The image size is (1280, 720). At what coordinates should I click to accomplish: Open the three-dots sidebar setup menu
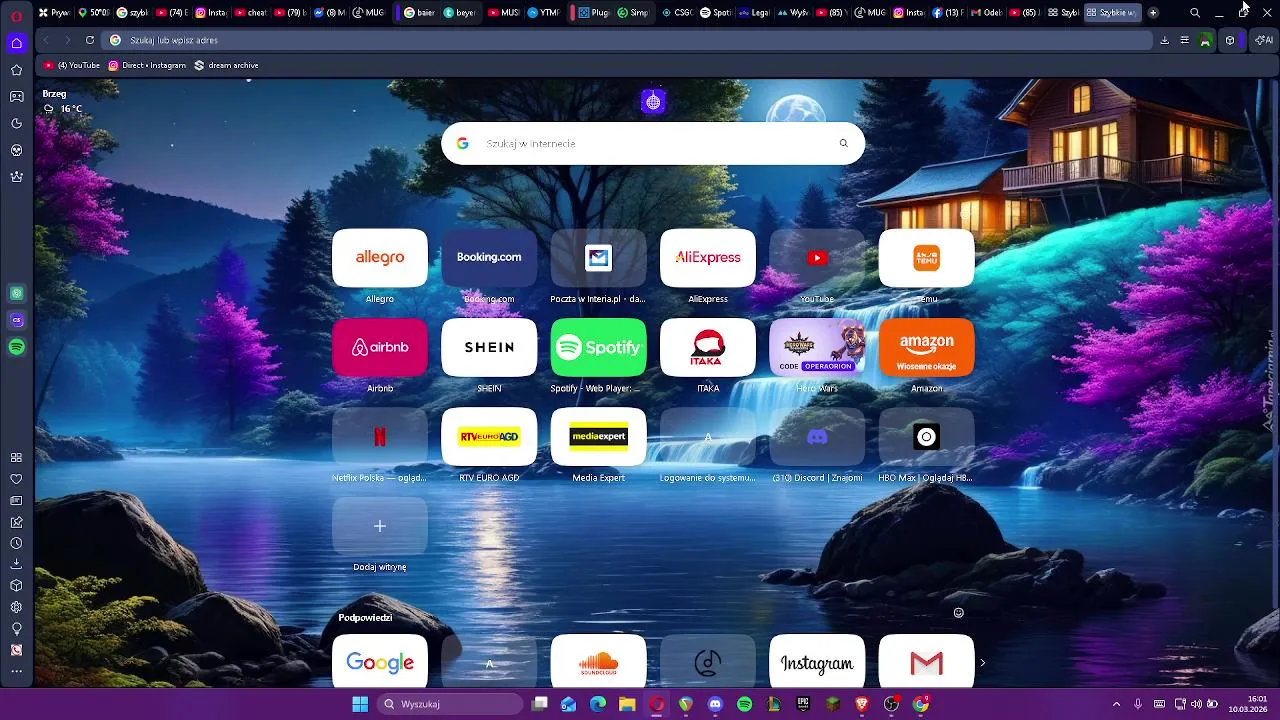[x=16, y=671]
